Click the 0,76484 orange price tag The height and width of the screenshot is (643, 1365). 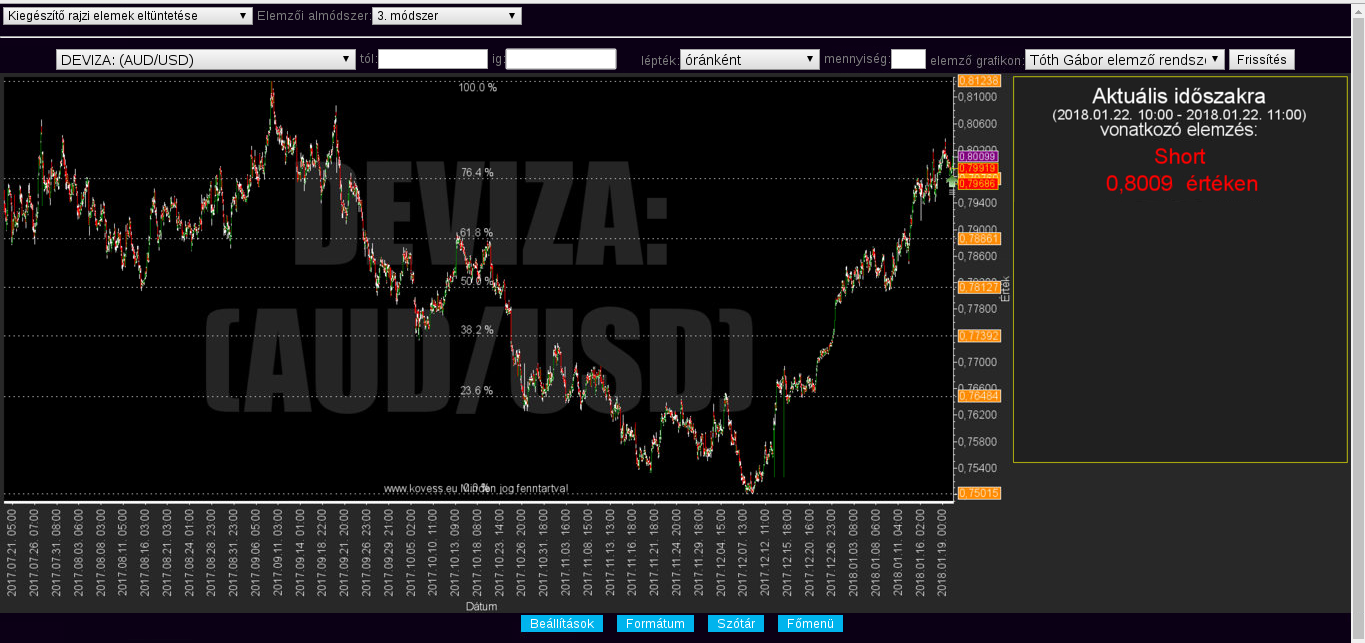tap(979, 396)
